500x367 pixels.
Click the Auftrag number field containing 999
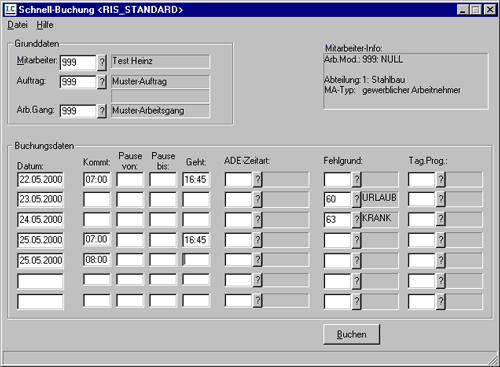pos(78,82)
